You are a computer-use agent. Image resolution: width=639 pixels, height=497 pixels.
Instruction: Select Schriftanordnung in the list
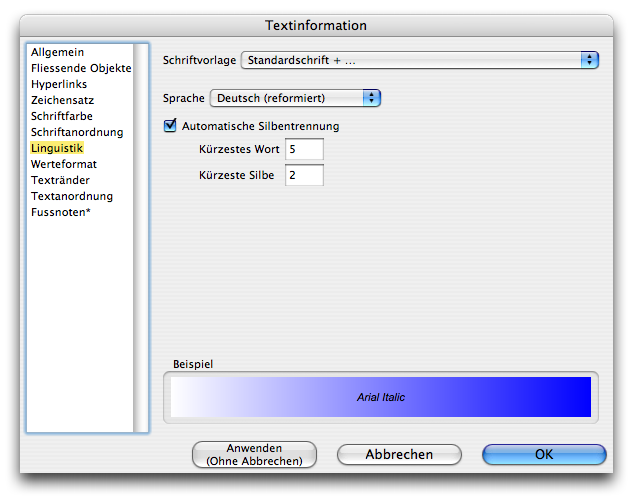77,132
